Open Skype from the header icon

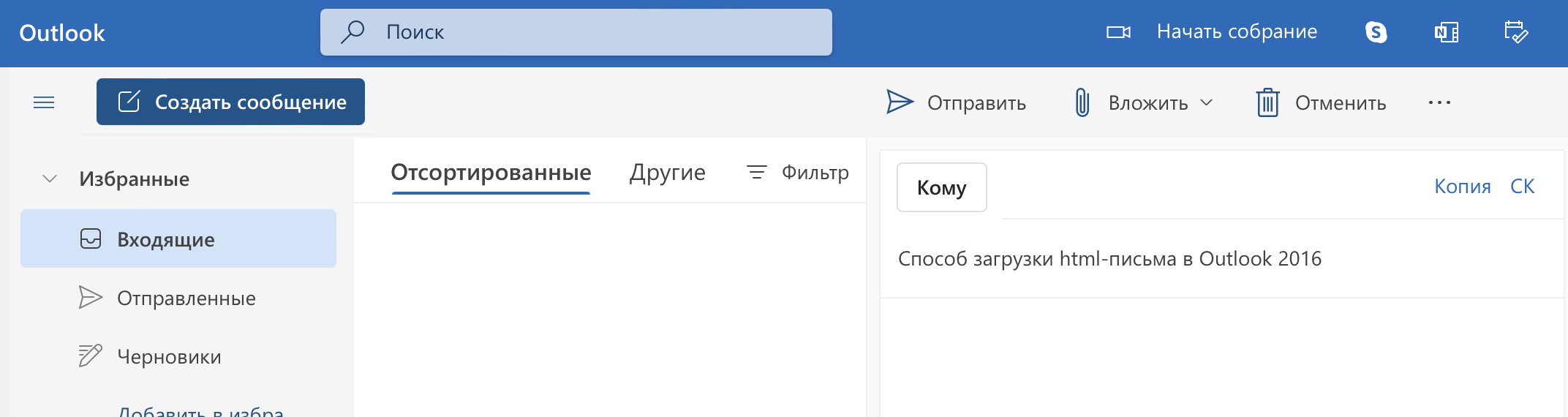pyautogui.click(x=1376, y=32)
